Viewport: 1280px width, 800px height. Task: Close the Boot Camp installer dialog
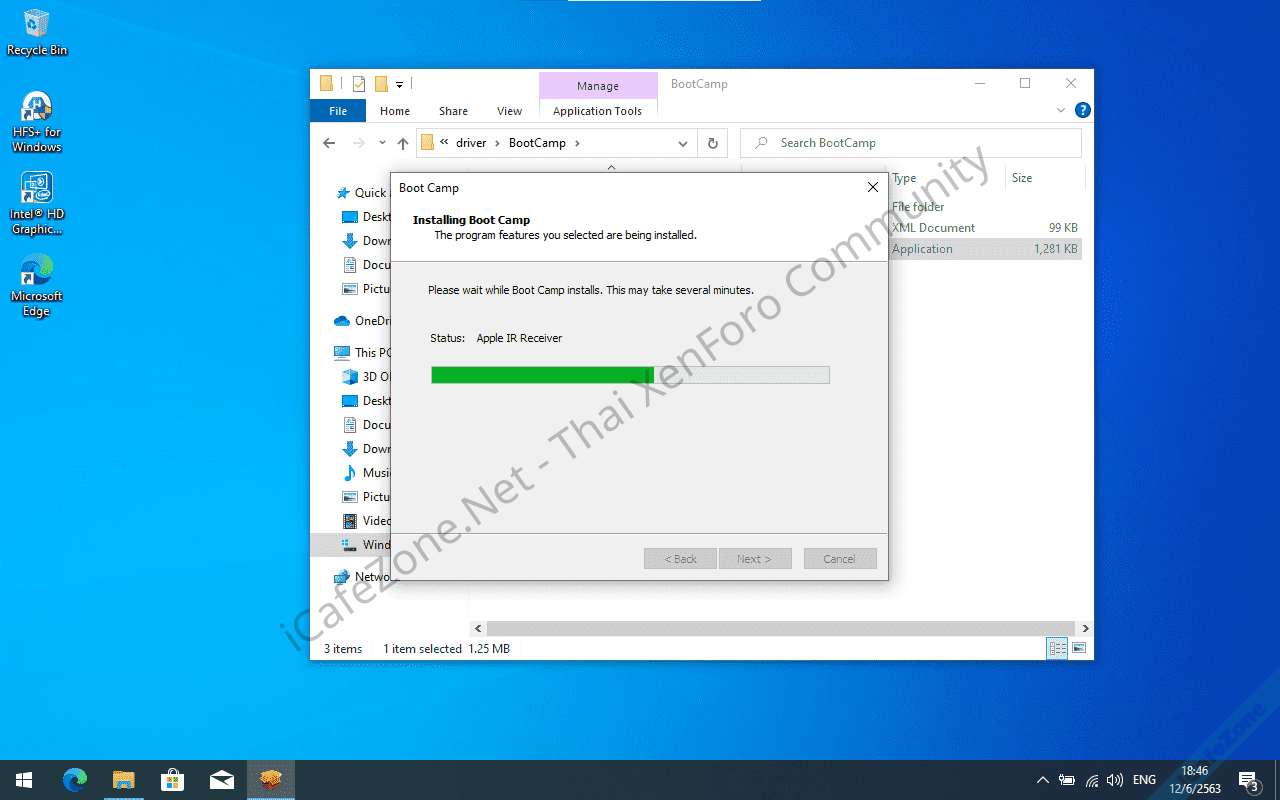872,187
